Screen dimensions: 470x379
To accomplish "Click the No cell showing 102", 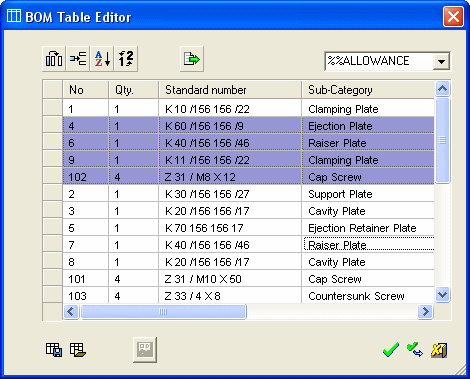I will (x=86, y=177).
